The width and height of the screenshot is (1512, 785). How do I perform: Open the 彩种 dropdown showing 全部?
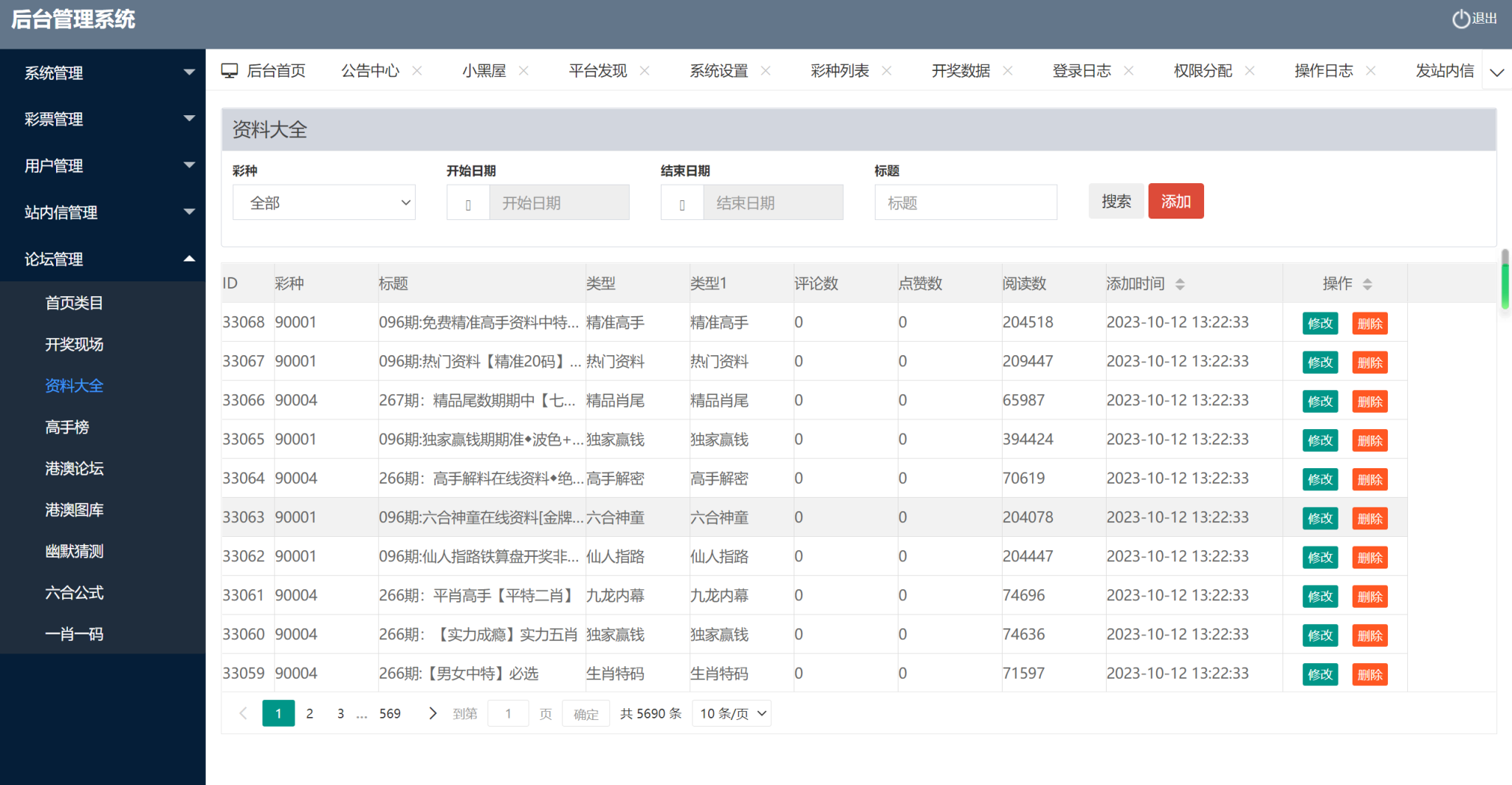click(323, 202)
